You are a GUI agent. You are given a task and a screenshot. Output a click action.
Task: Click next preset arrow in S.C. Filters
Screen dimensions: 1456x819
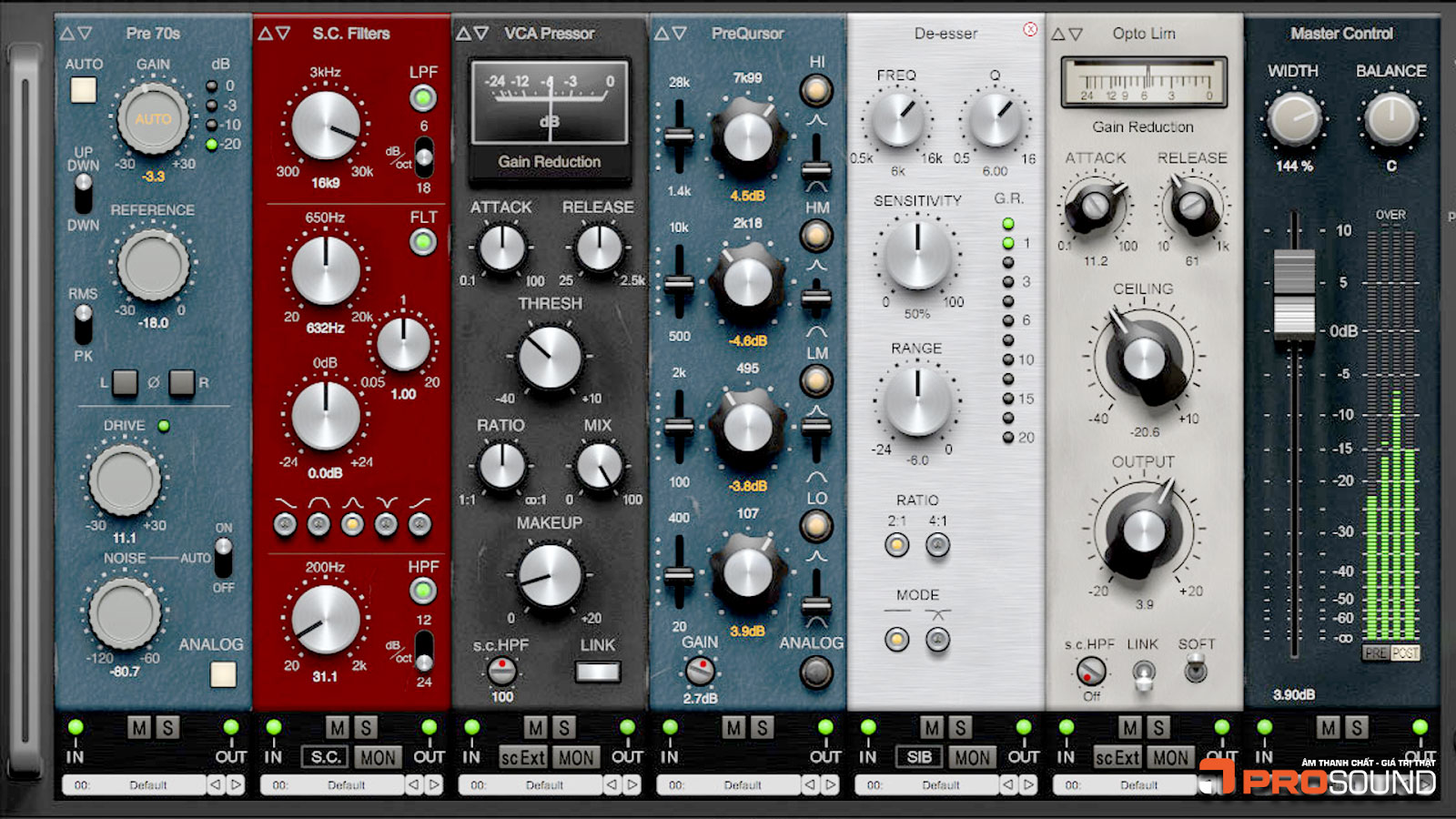434,784
